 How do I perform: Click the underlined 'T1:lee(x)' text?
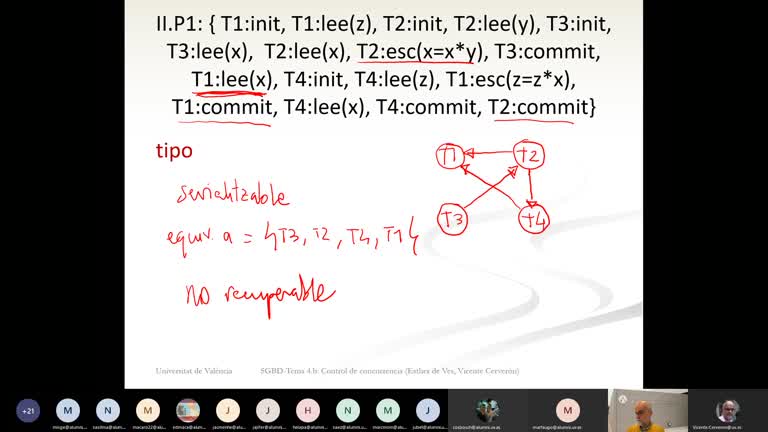[231, 79]
